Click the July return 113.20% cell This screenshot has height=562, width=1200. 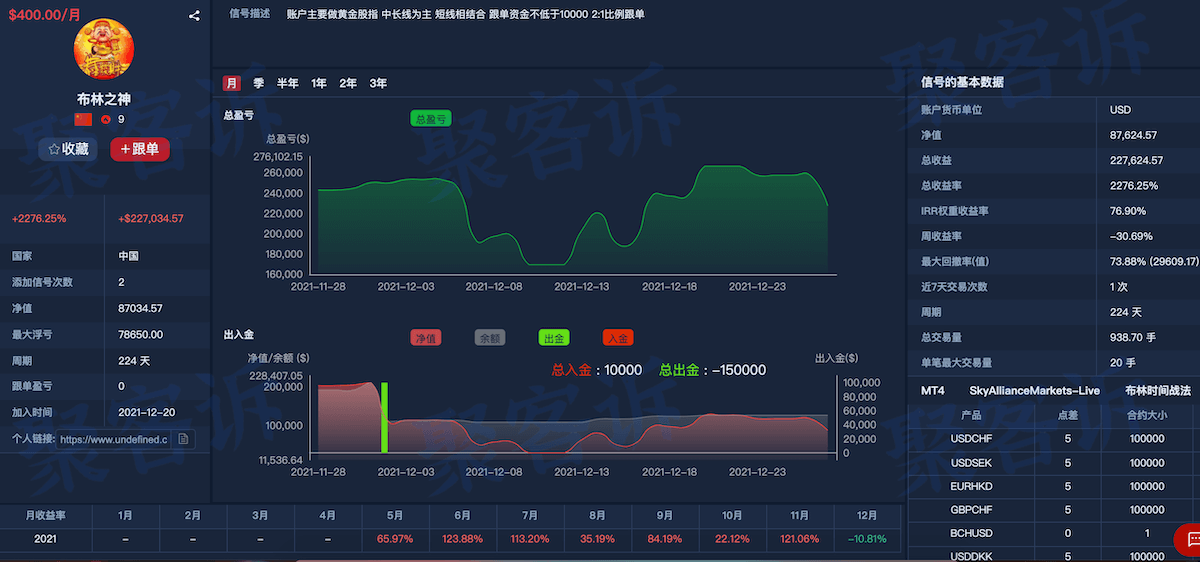tap(530, 539)
